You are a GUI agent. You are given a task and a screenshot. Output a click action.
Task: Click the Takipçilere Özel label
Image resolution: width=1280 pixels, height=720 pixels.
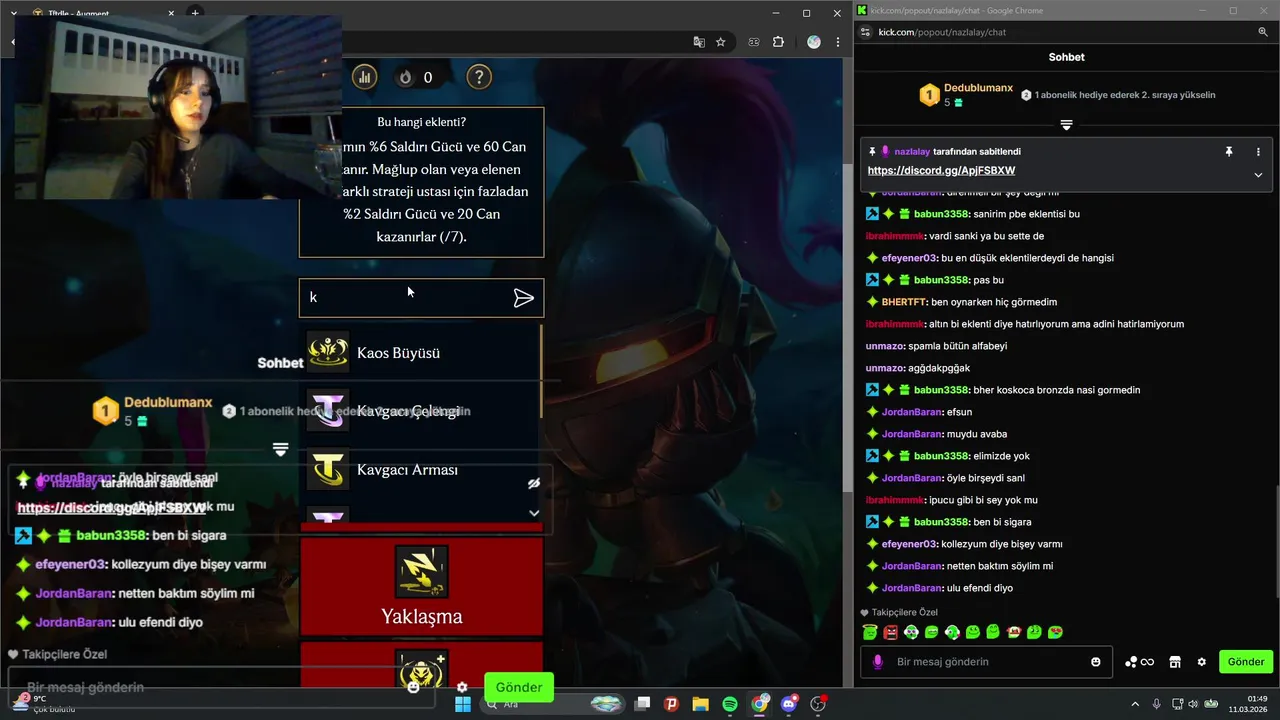[904, 612]
